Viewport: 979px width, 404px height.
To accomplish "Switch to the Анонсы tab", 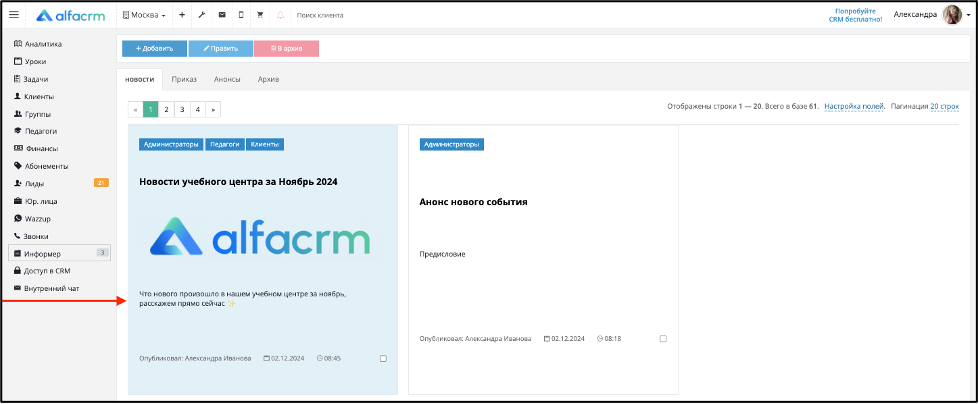I will pyautogui.click(x=227, y=79).
